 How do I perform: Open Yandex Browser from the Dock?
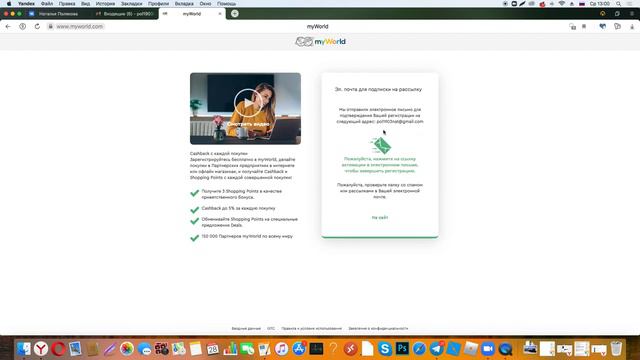click(x=41, y=349)
